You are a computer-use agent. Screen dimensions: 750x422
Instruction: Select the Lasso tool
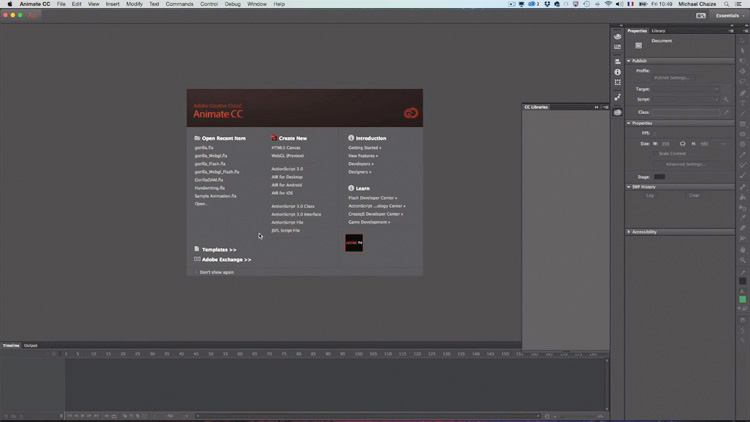click(742, 82)
